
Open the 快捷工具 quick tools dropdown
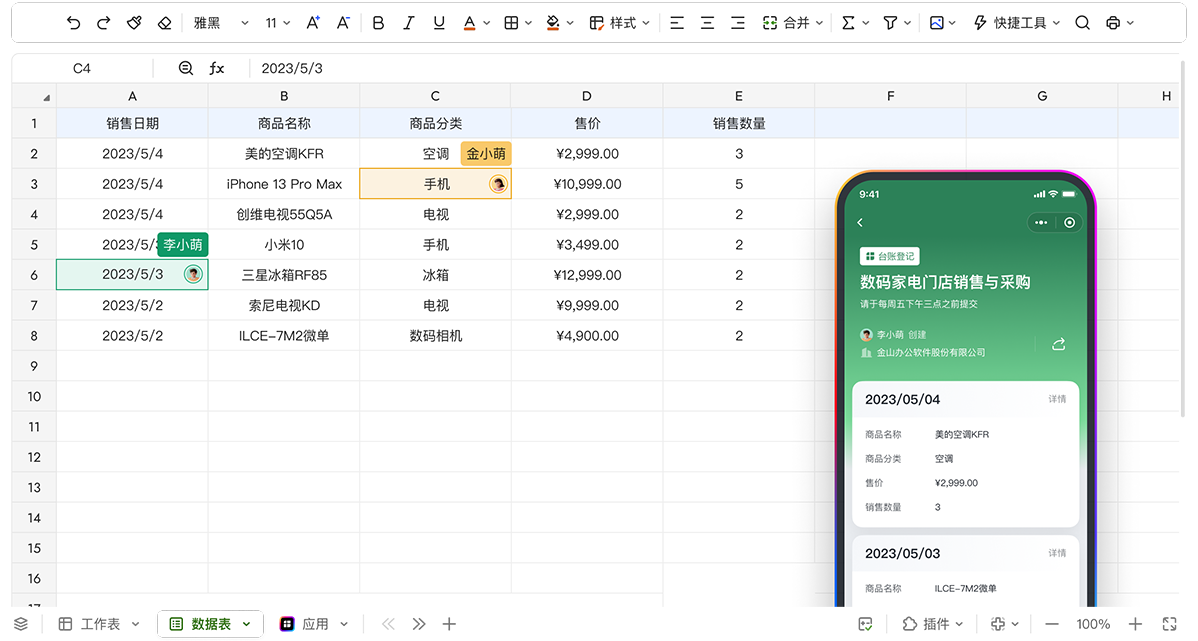(x=1016, y=23)
